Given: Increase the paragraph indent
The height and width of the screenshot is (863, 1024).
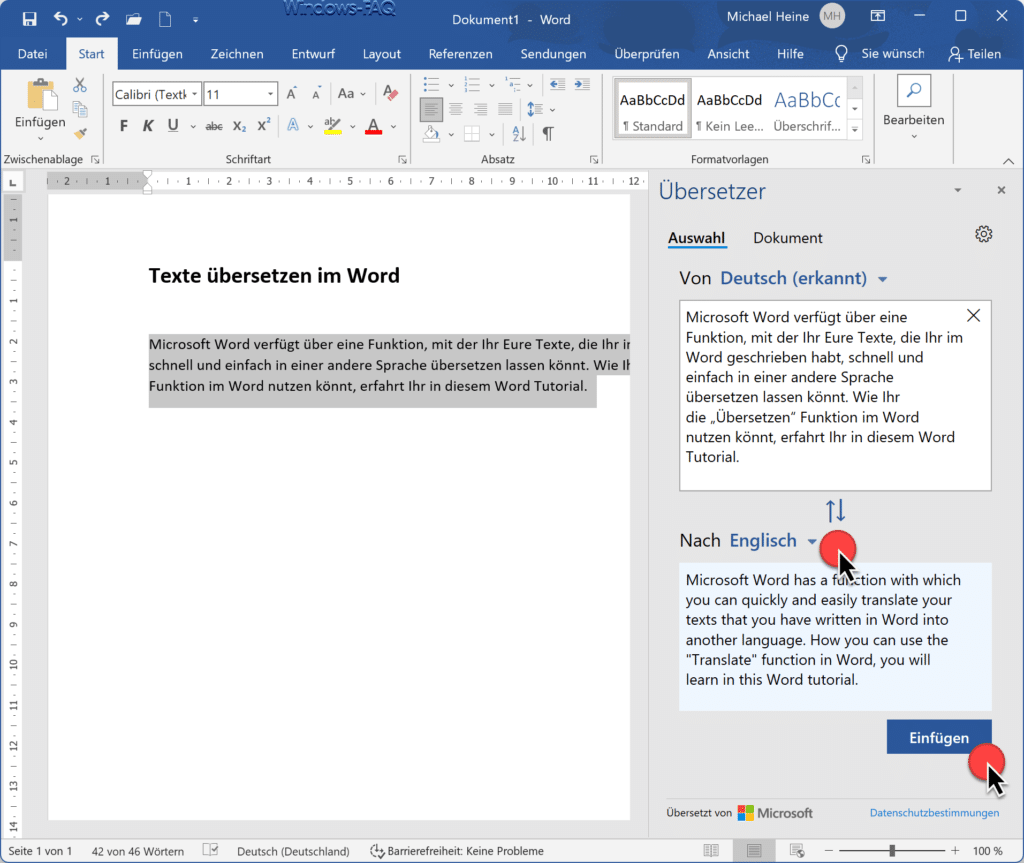Looking at the screenshot, I should coord(582,84).
